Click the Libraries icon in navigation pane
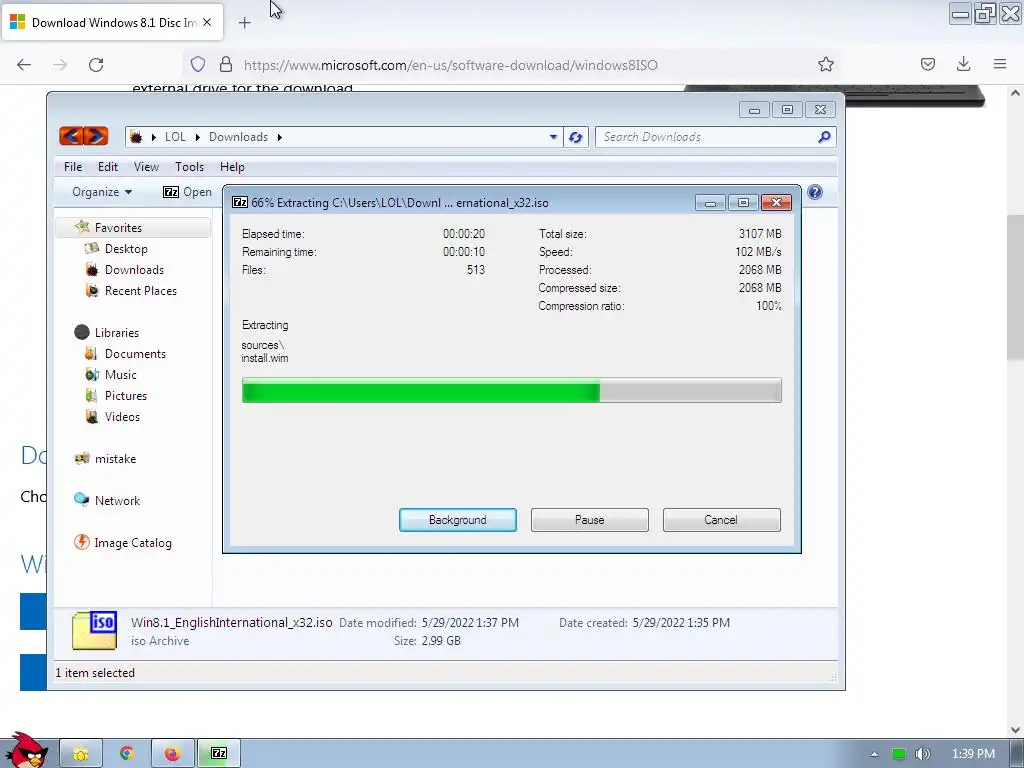1024x768 pixels. 82,332
